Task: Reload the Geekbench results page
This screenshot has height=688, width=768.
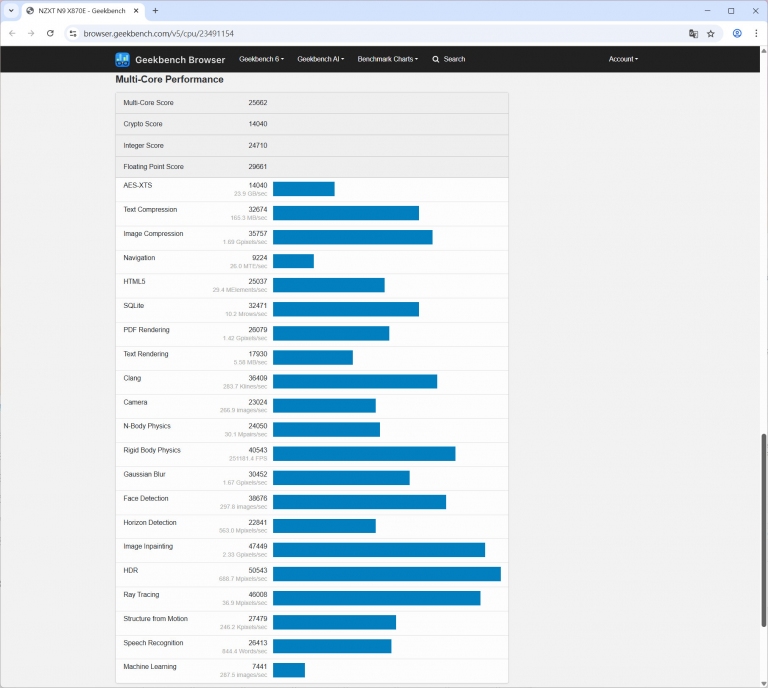Action: 50,33
